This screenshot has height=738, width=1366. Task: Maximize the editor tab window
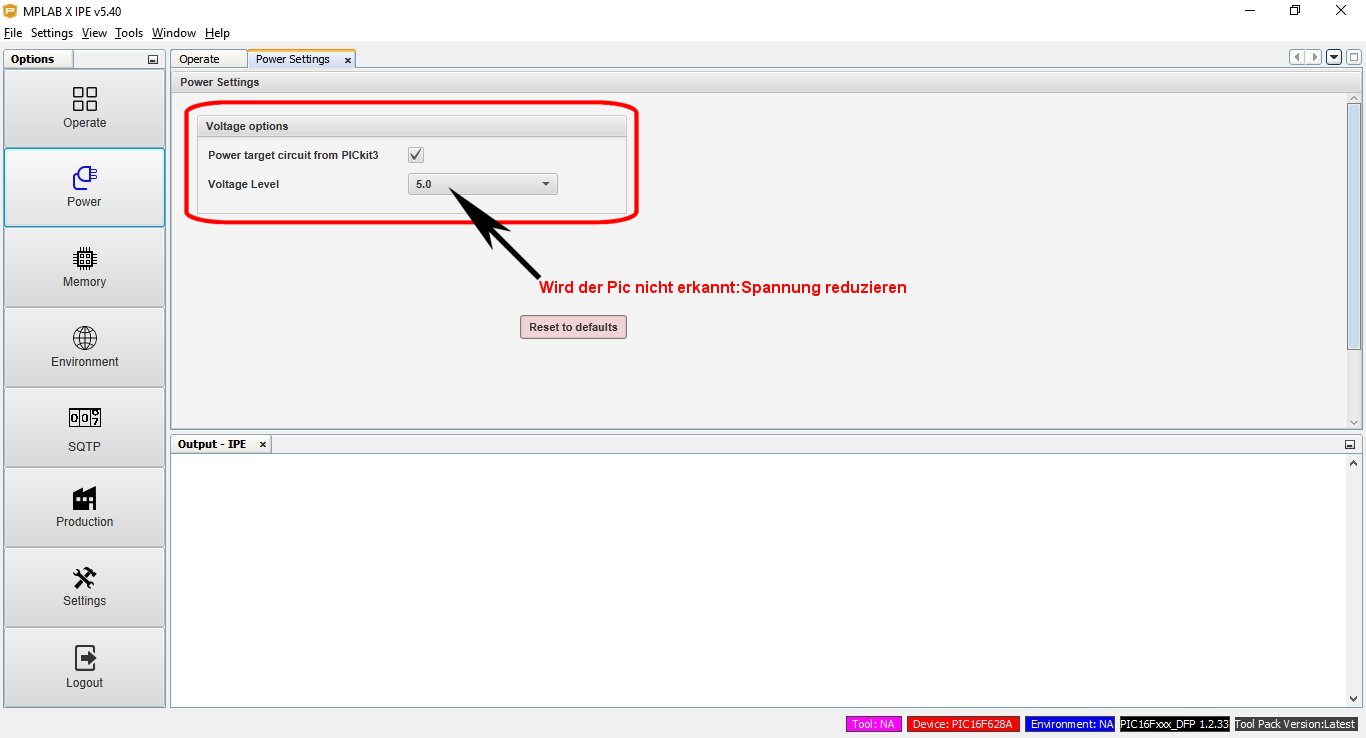[x=1353, y=58]
